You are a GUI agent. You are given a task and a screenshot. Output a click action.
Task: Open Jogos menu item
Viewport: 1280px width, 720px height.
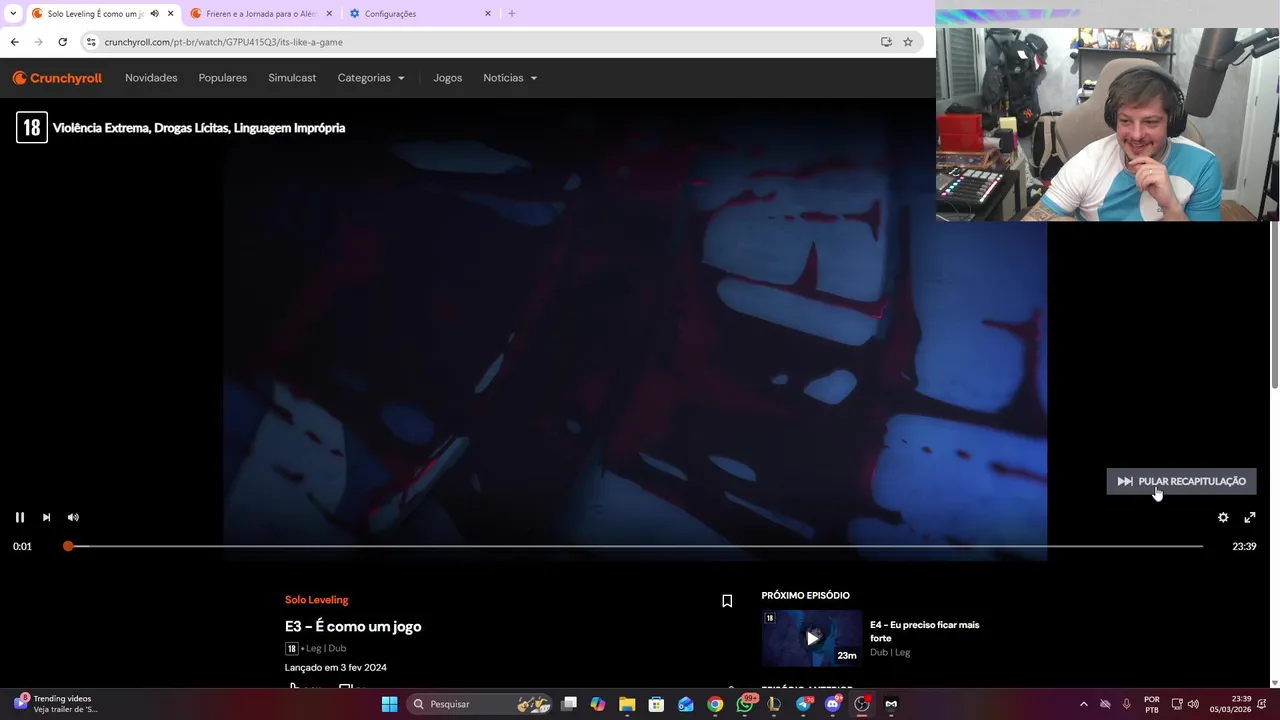(447, 78)
